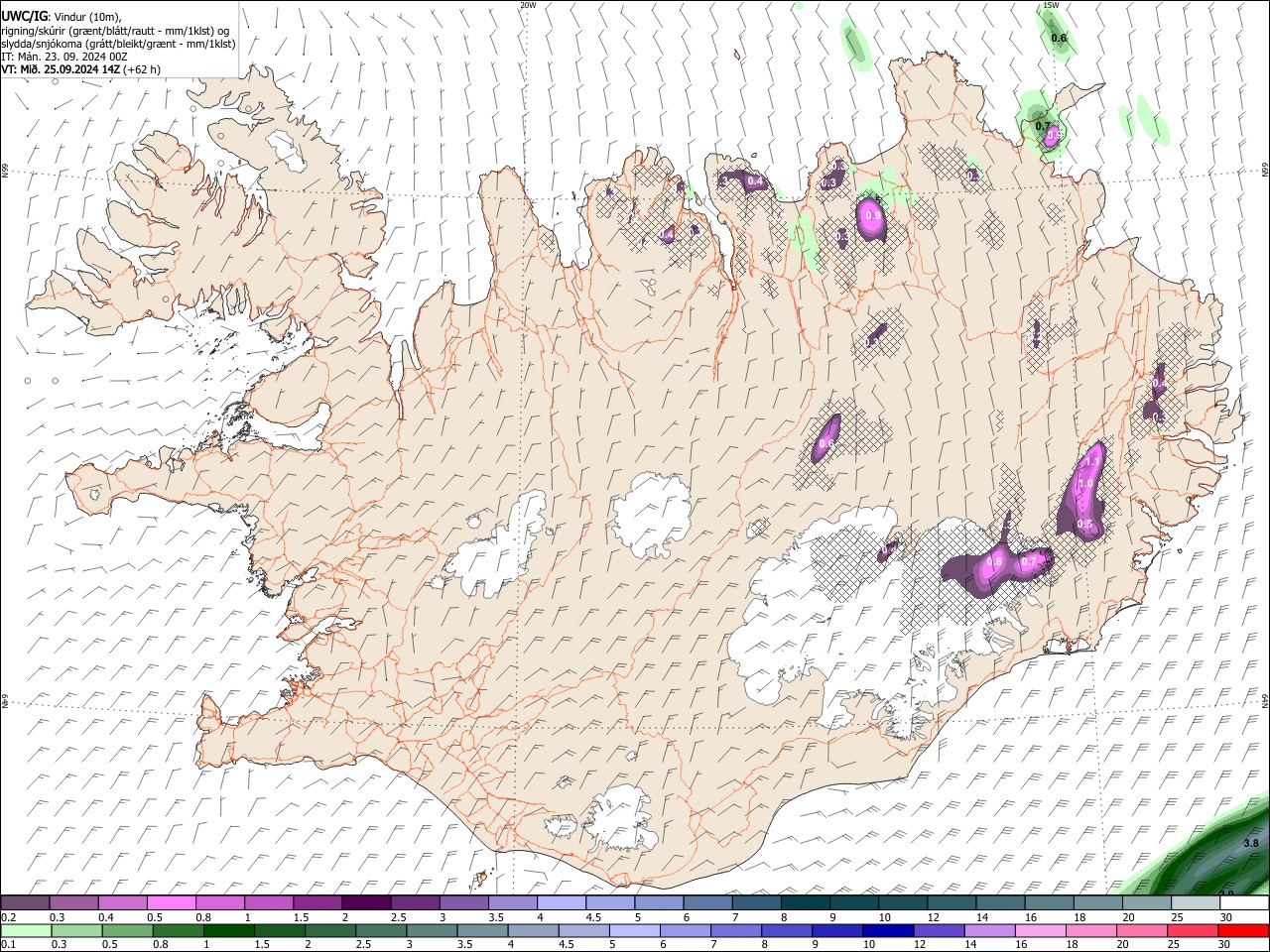Click the white 30 swatch in the upper legend row
1270x952 pixels.
coord(1244,903)
